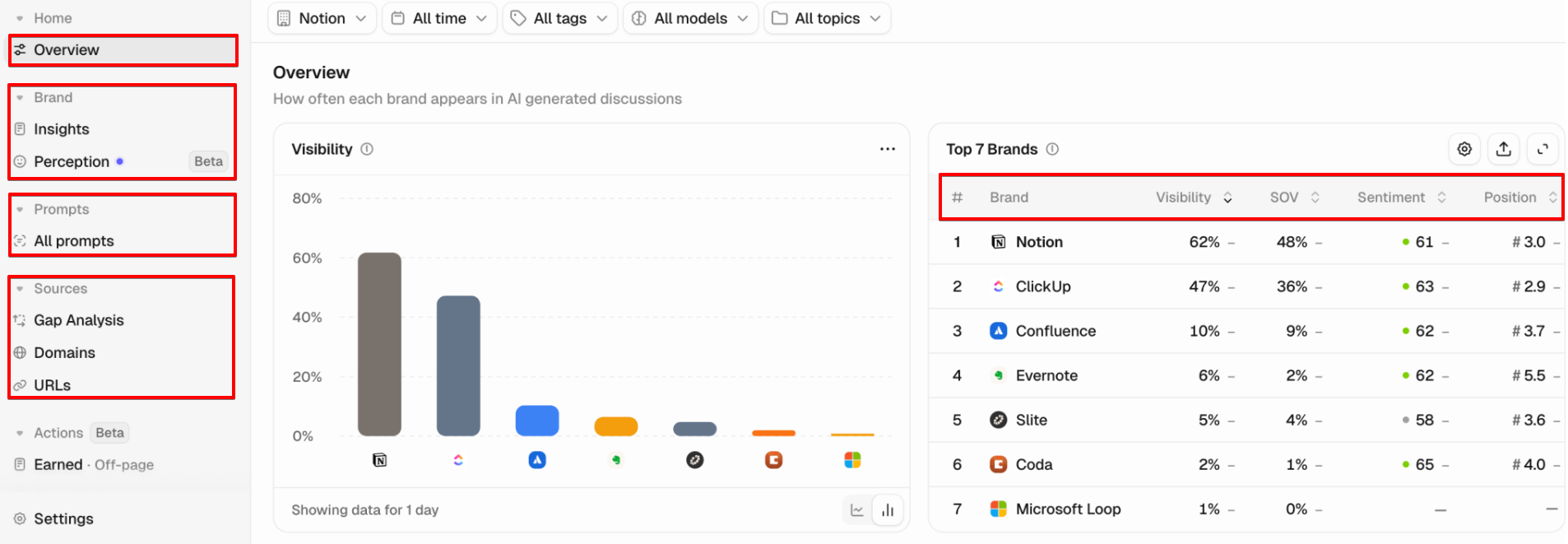Viewport: 1568px width, 544px height.
Task: Open Confluence row in brands table
Action: 1246,331
